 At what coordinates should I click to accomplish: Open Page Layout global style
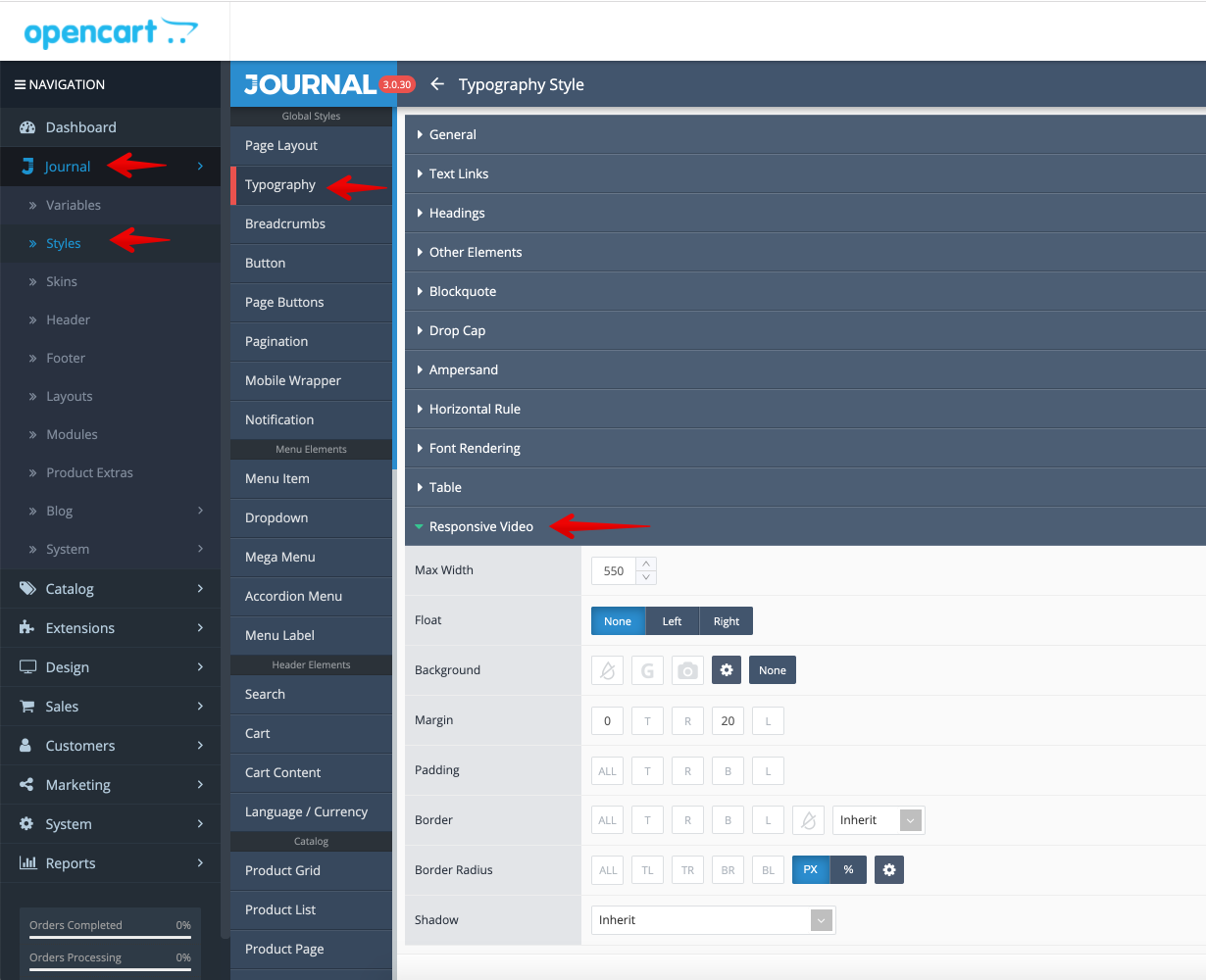click(x=311, y=145)
